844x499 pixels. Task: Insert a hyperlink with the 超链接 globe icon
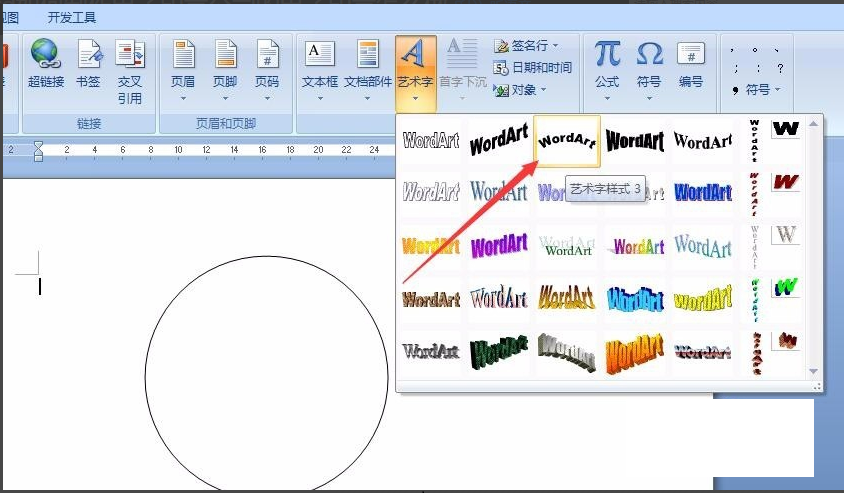[x=46, y=54]
